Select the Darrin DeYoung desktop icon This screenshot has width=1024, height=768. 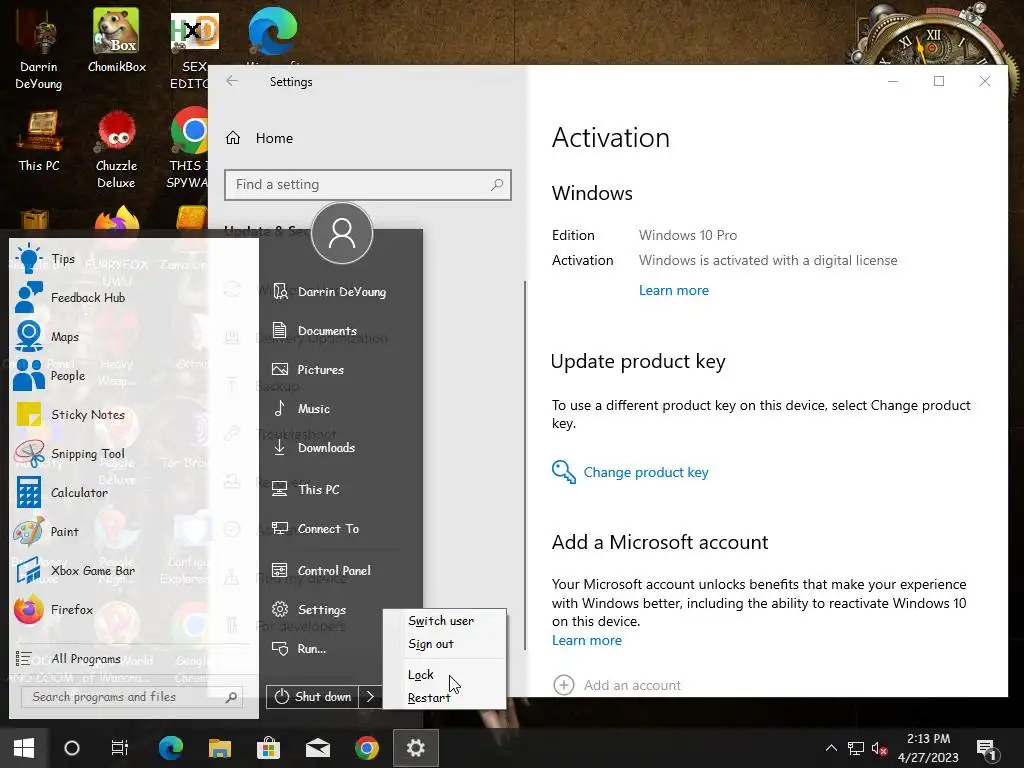pyautogui.click(x=39, y=49)
